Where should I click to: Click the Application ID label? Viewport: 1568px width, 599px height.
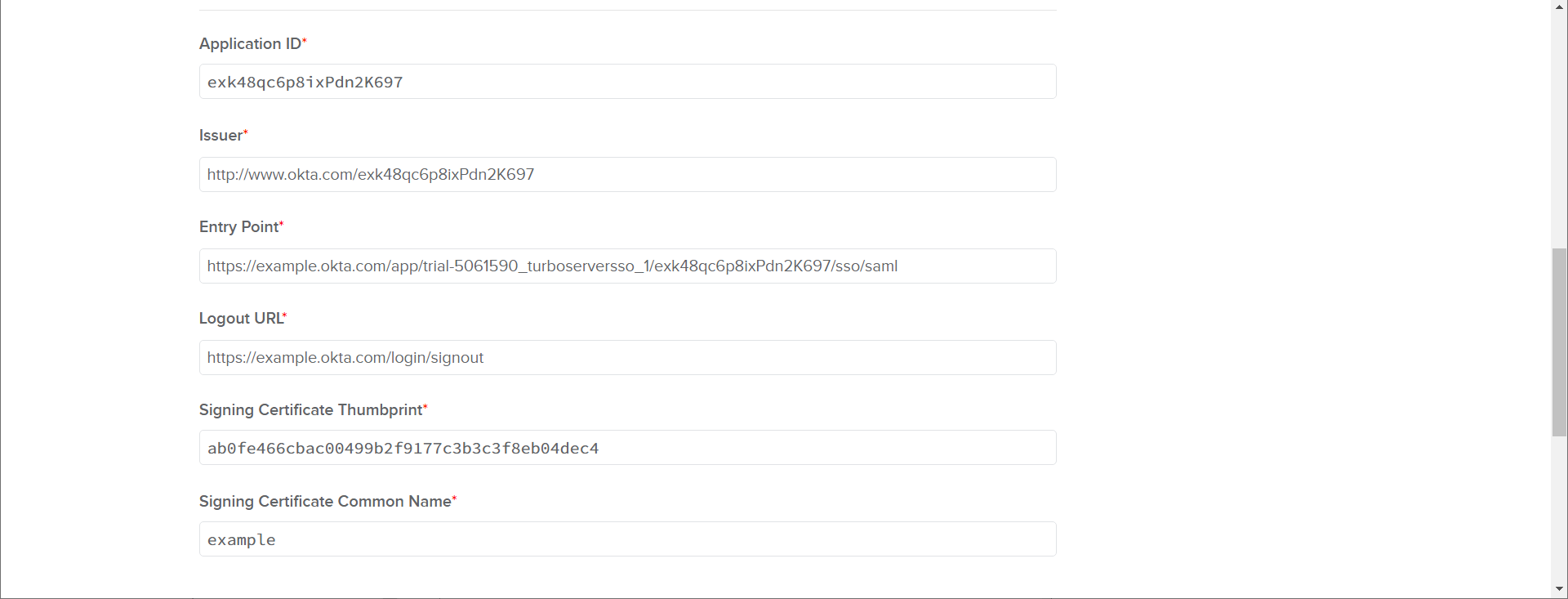pyautogui.click(x=247, y=43)
